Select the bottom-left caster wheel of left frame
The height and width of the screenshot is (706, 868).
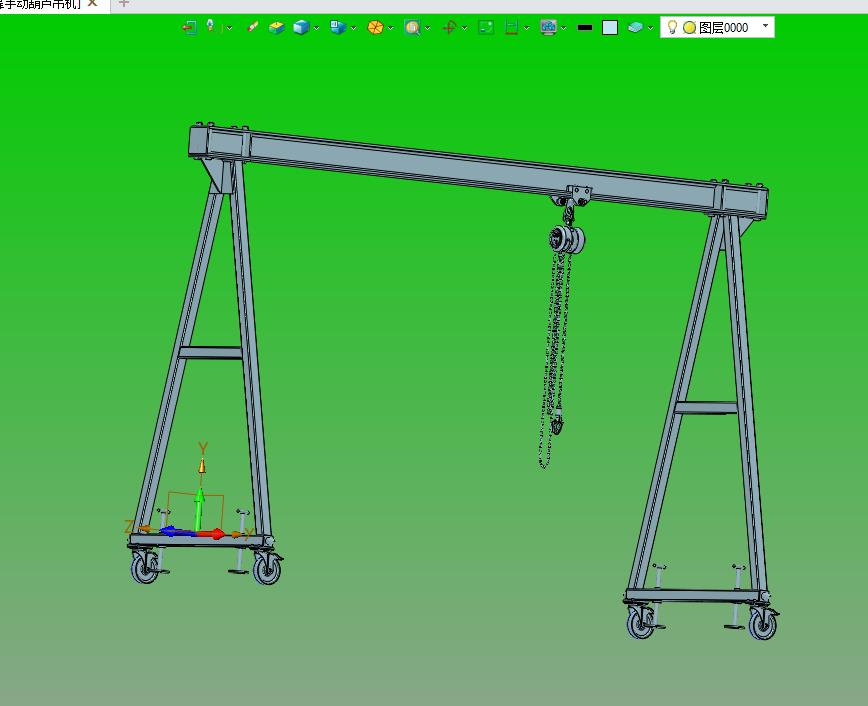click(144, 568)
